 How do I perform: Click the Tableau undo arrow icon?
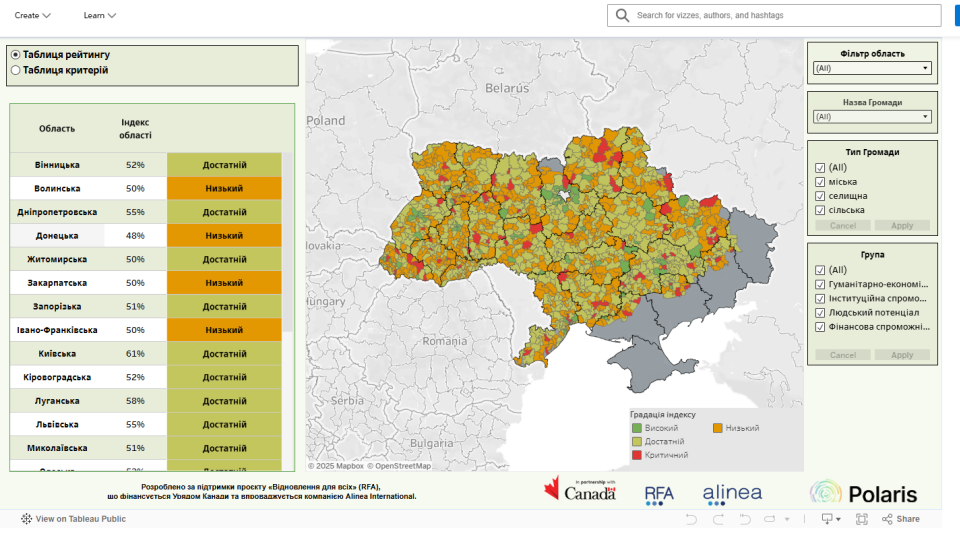(x=691, y=519)
